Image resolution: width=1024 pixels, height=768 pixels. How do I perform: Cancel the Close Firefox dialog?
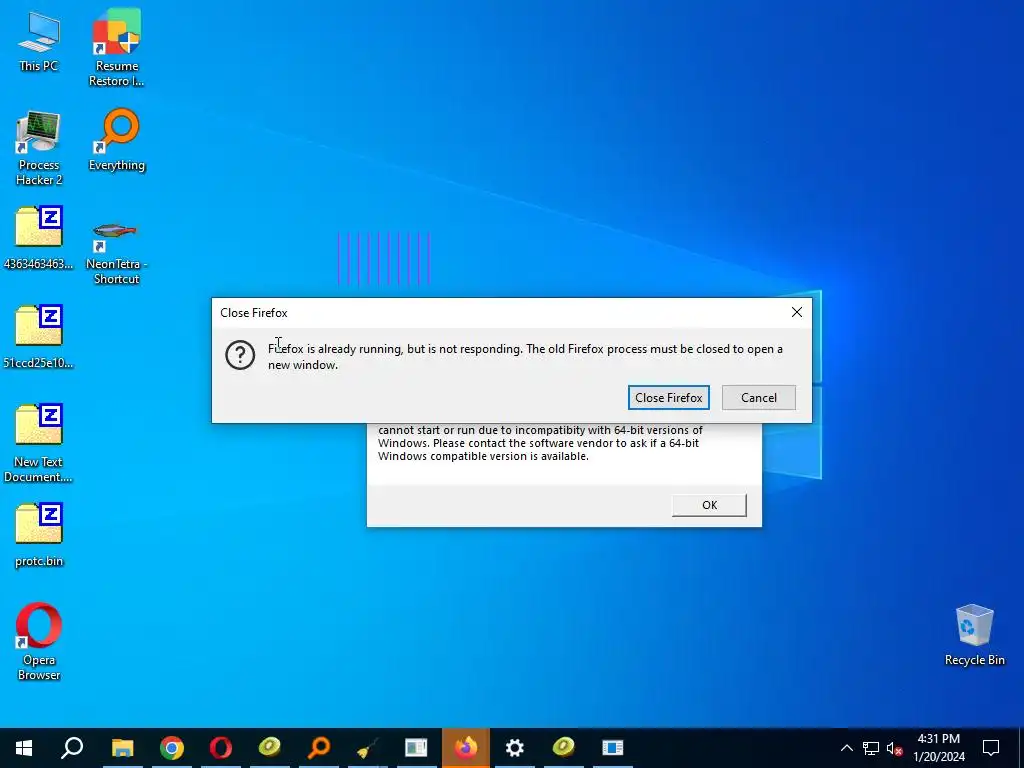(x=759, y=398)
